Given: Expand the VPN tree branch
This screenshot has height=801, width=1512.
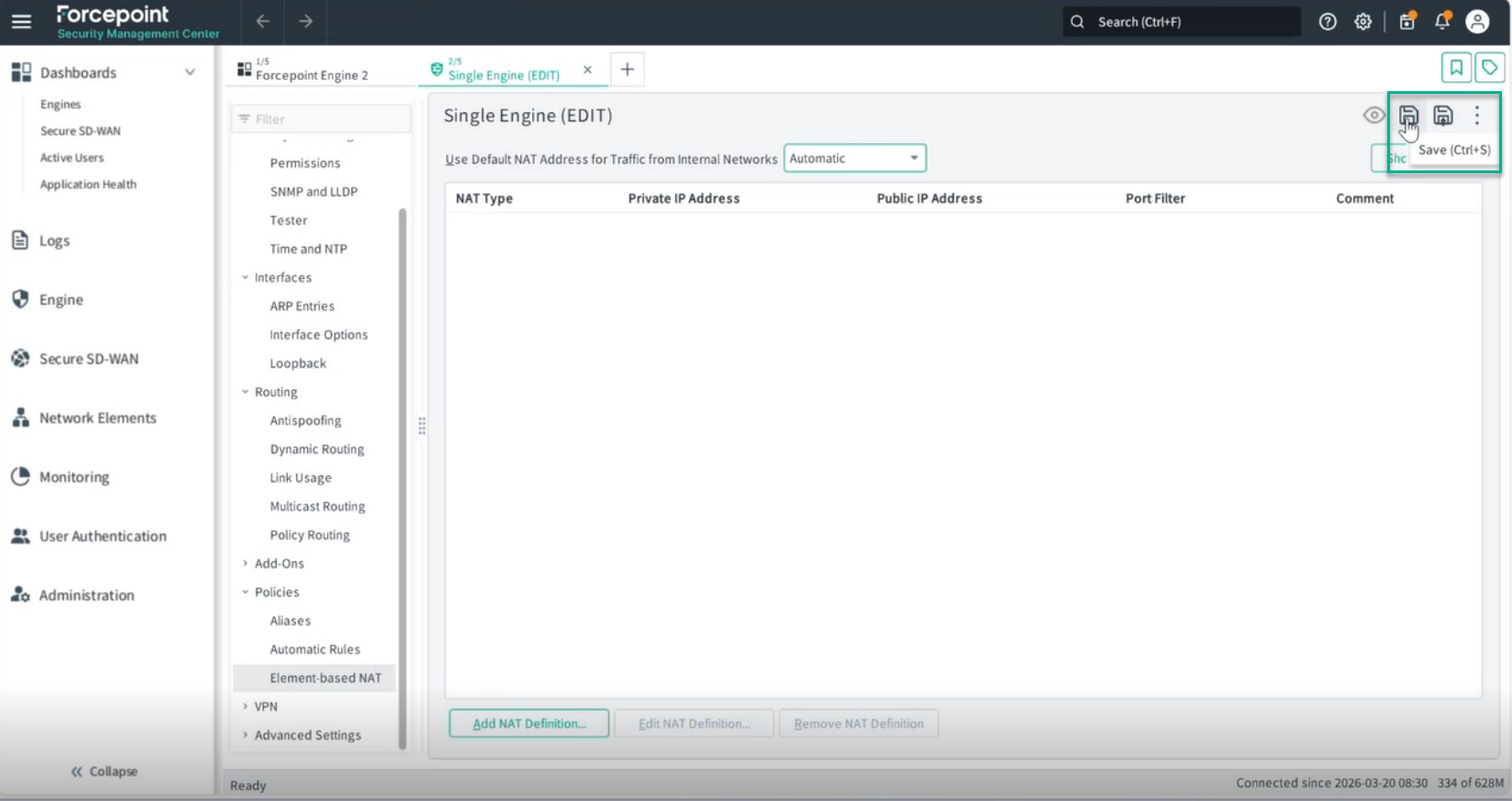Looking at the screenshot, I should [245, 706].
